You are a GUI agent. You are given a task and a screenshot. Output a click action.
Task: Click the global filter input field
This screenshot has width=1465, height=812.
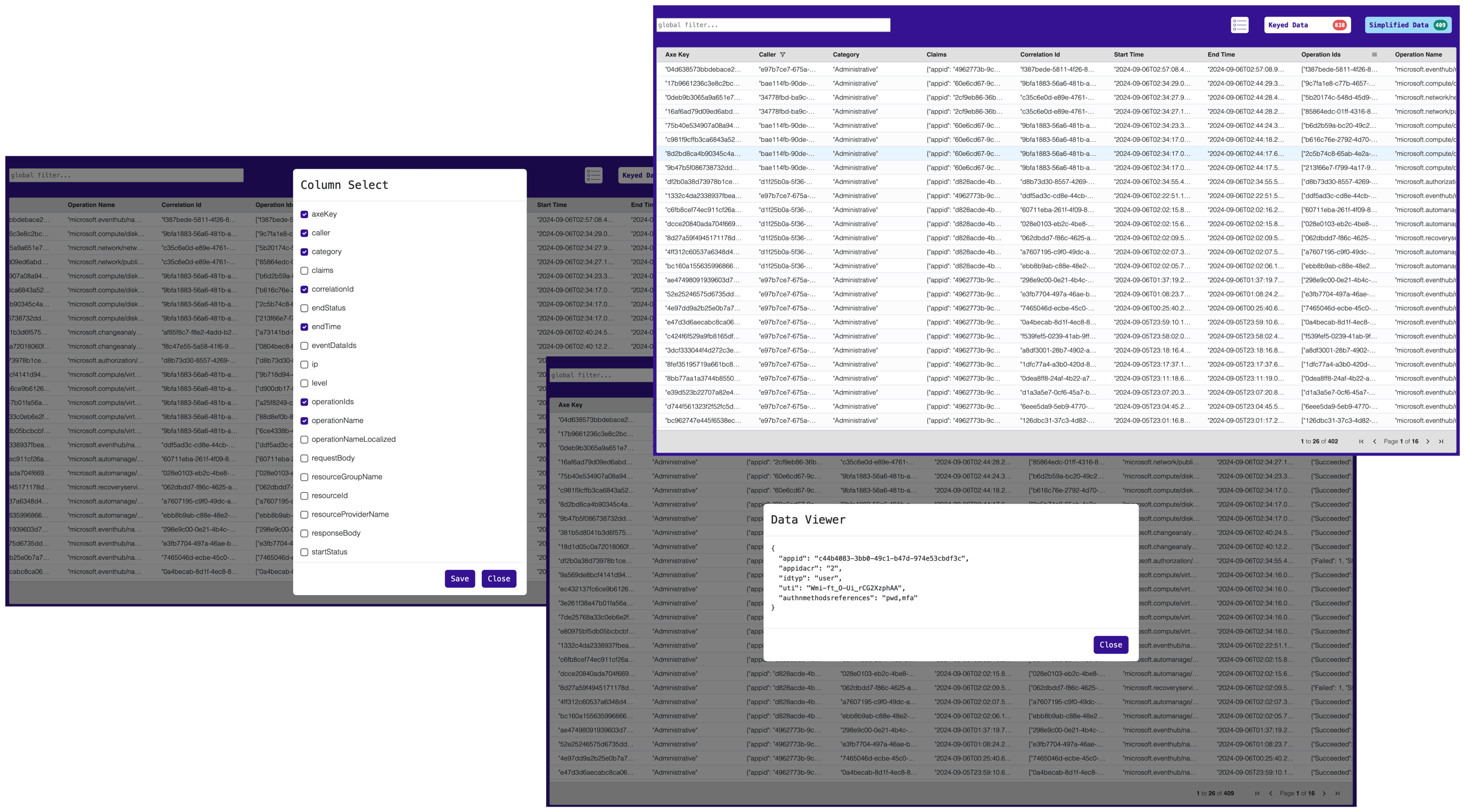pyautogui.click(x=773, y=24)
